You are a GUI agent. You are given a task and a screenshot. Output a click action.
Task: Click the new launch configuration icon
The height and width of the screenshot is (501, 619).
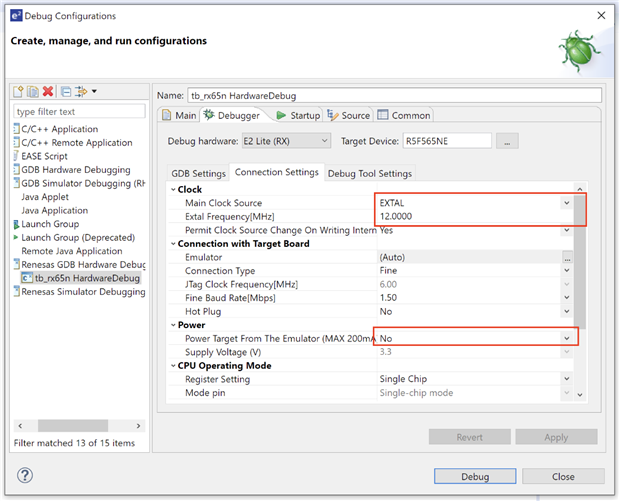coord(19,92)
